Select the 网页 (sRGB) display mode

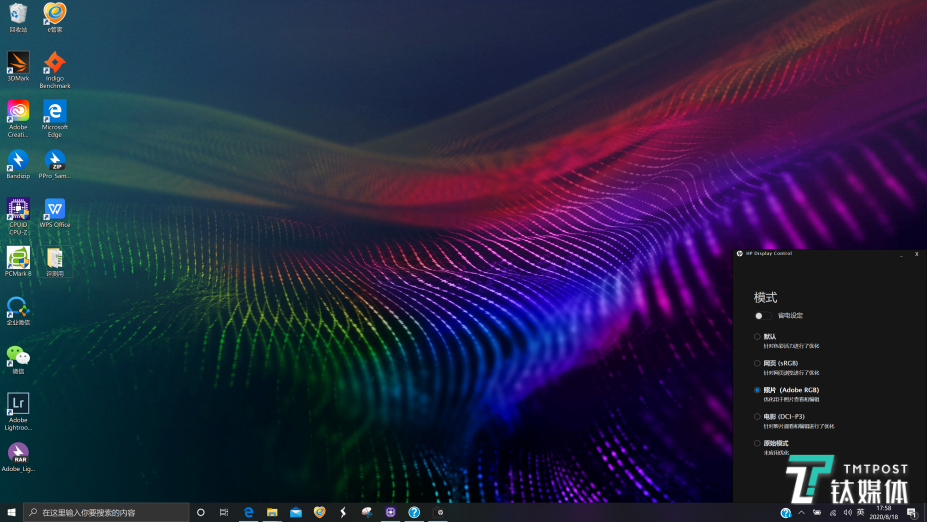(x=758, y=363)
